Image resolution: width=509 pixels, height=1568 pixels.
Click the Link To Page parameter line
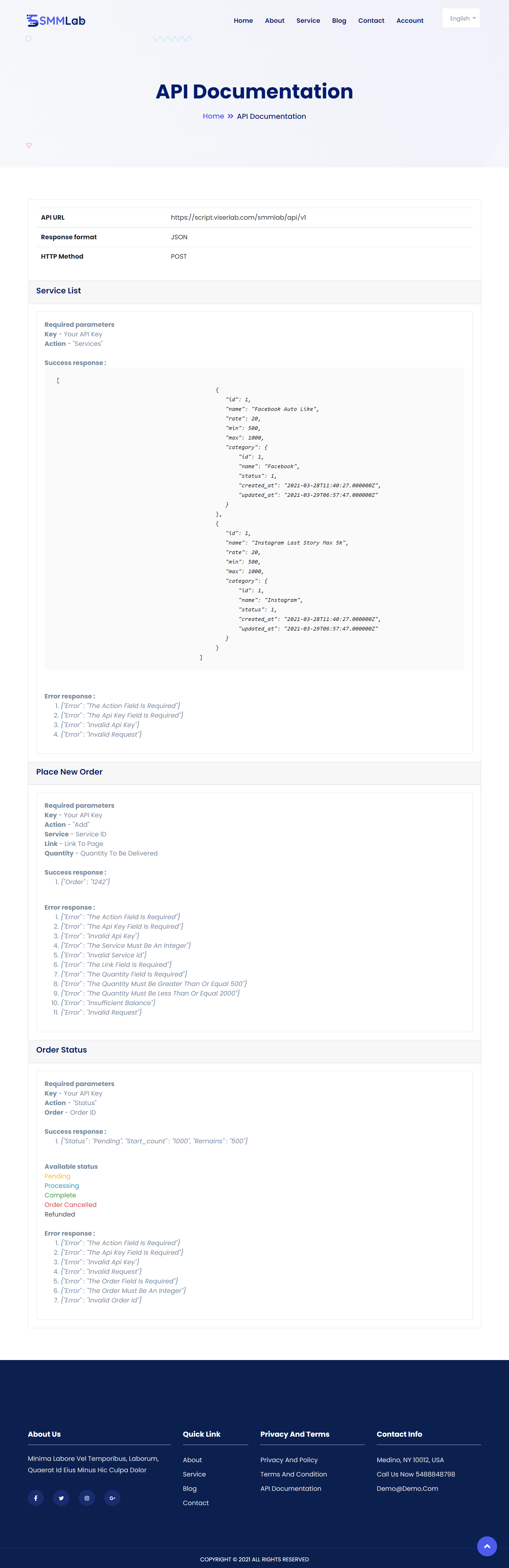pyautogui.click(x=74, y=844)
